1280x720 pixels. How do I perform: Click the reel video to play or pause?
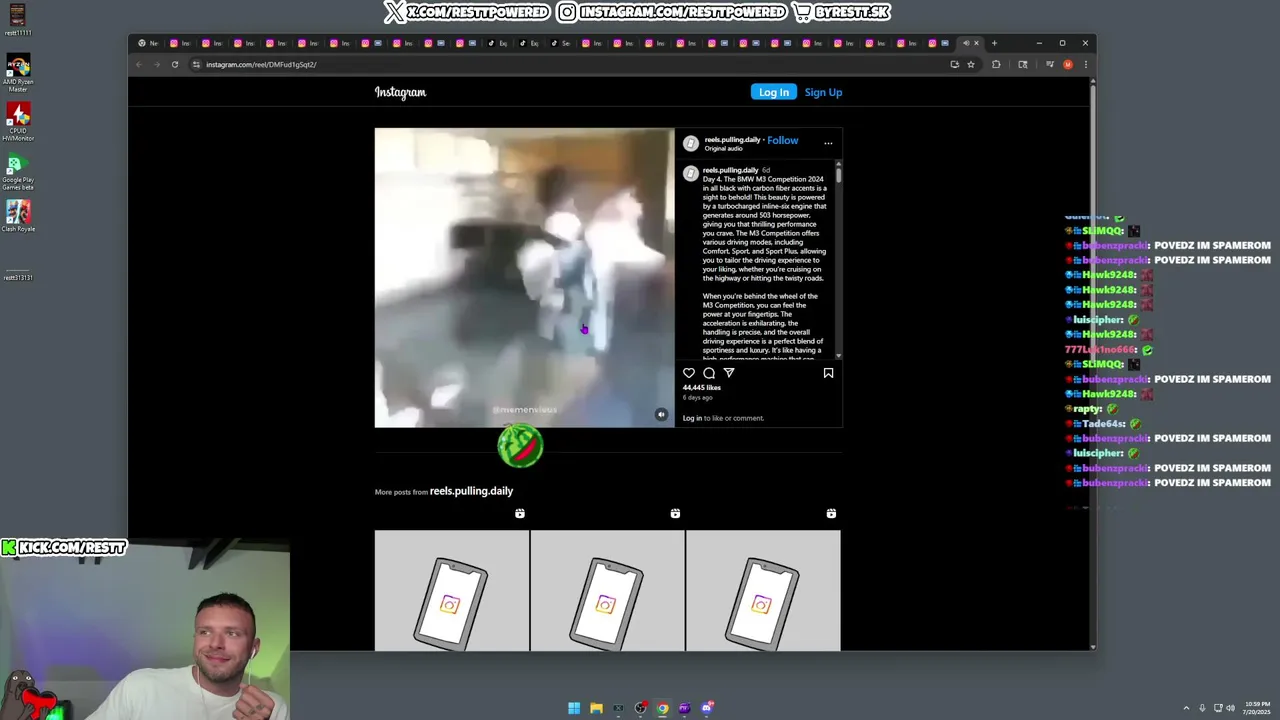[525, 278]
